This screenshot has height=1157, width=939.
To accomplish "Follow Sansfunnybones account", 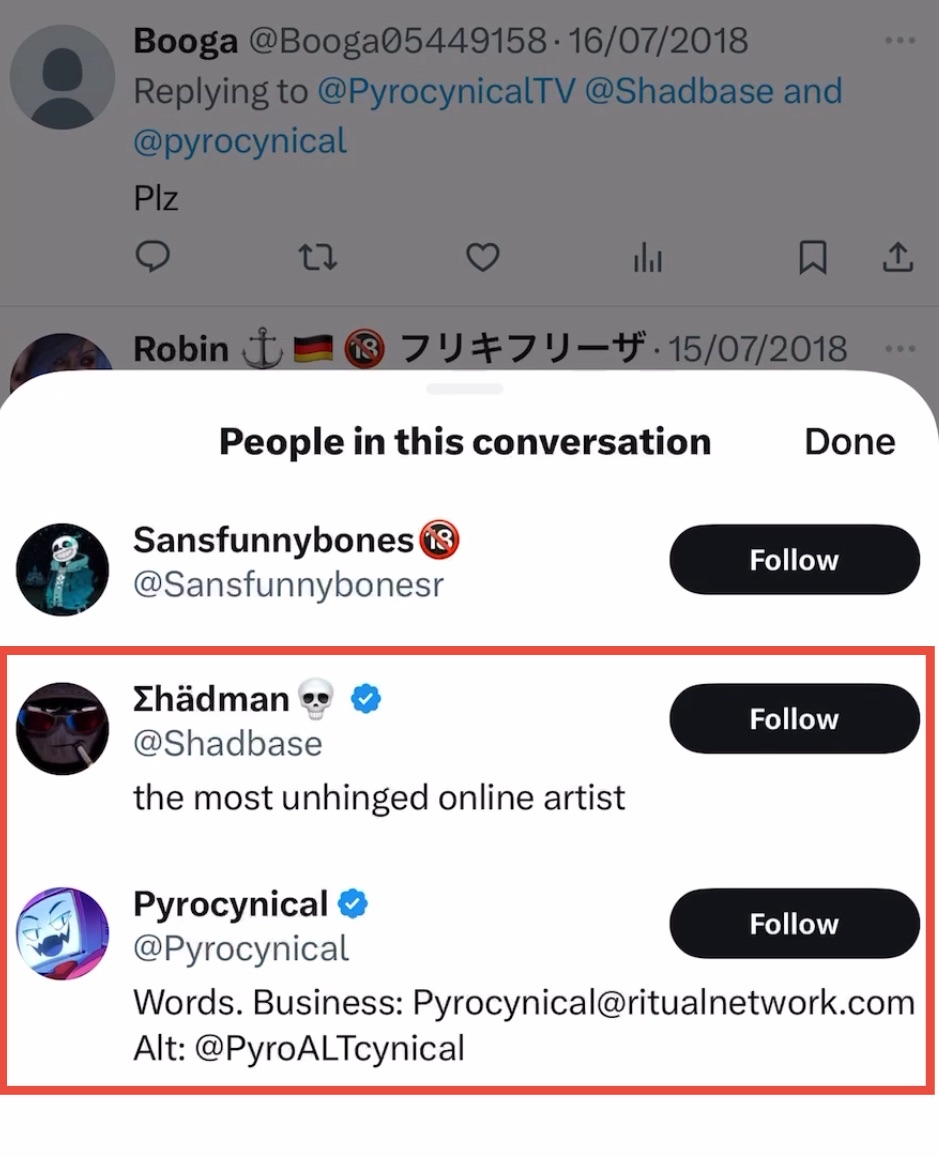I will click(x=794, y=560).
